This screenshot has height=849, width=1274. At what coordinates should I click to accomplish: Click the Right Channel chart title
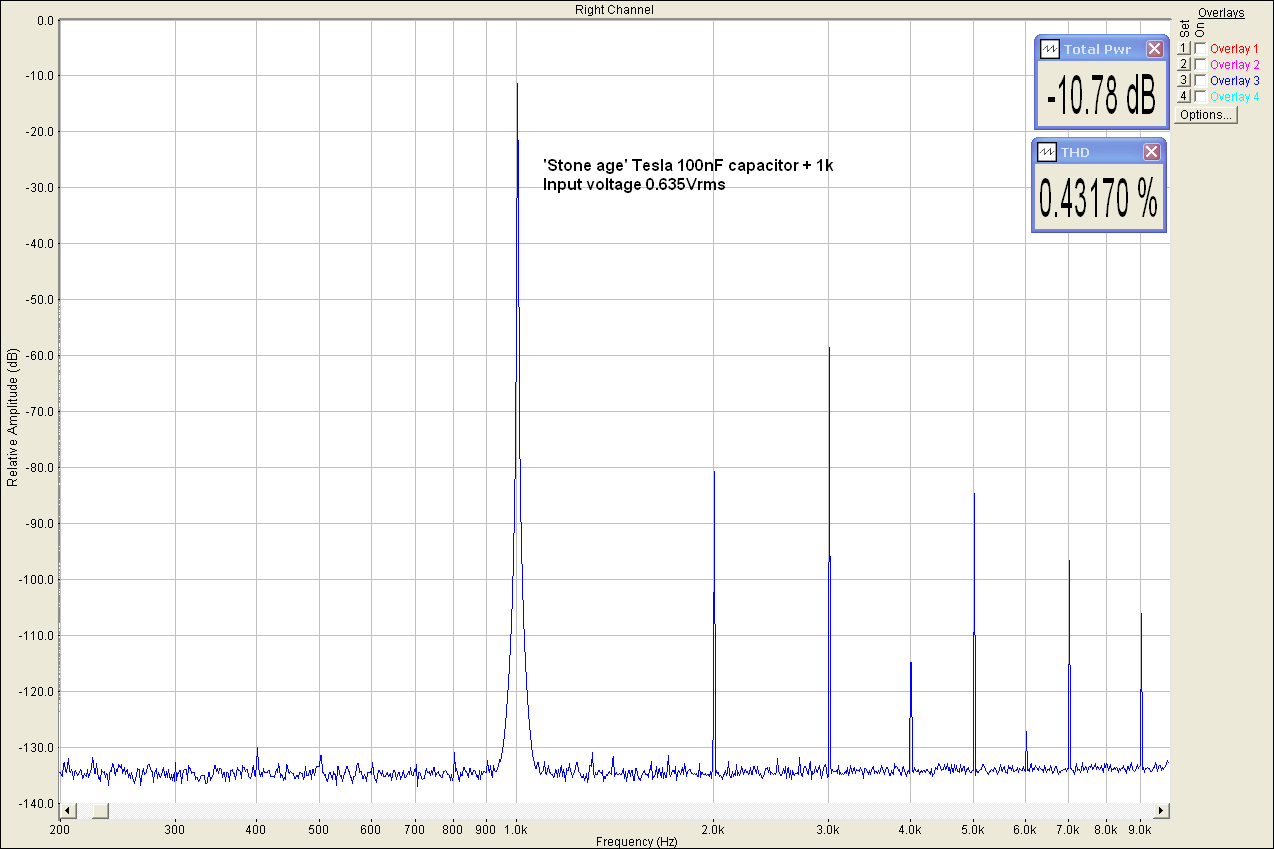pos(614,9)
